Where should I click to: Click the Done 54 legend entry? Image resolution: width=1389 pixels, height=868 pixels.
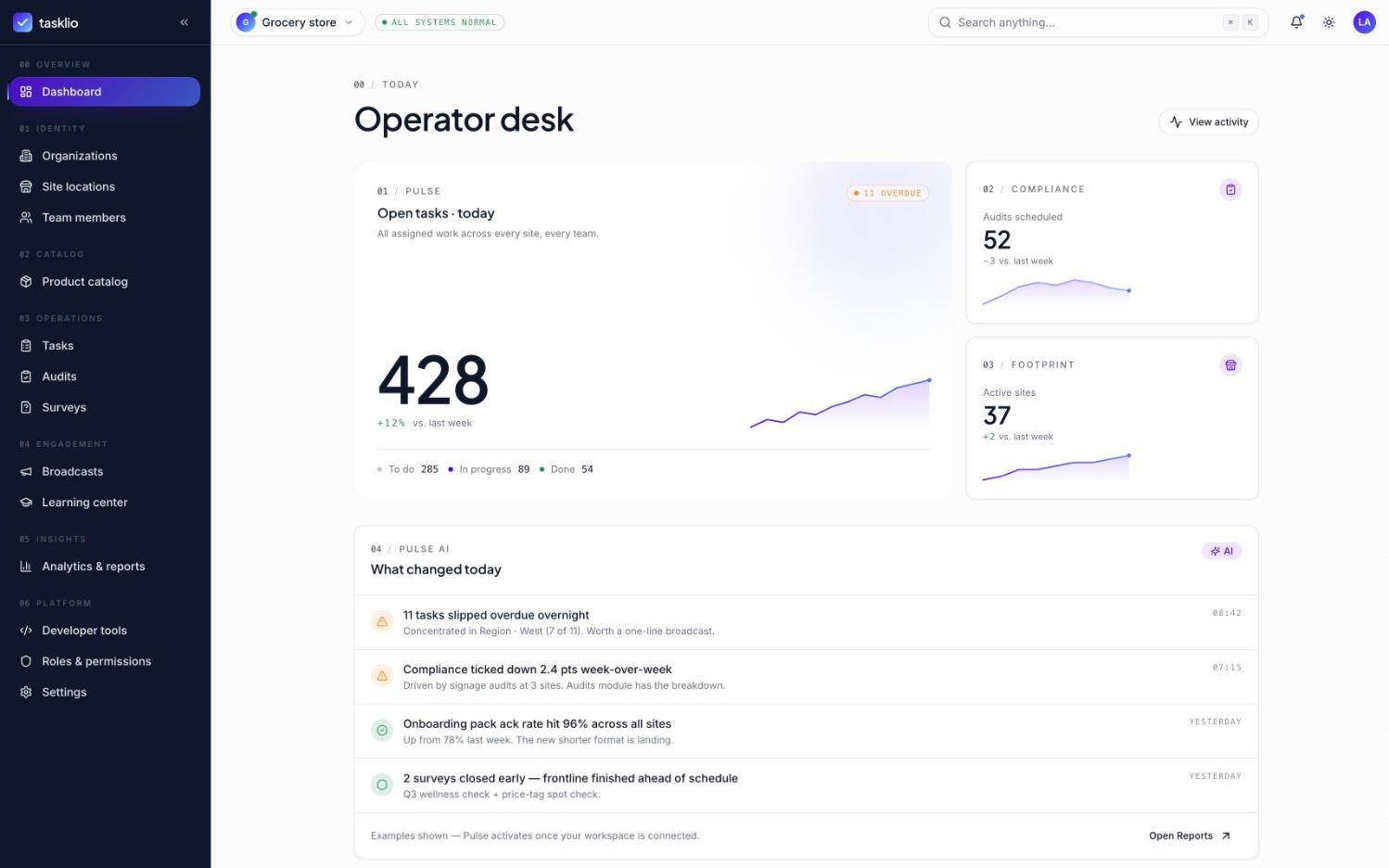pyautogui.click(x=567, y=469)
